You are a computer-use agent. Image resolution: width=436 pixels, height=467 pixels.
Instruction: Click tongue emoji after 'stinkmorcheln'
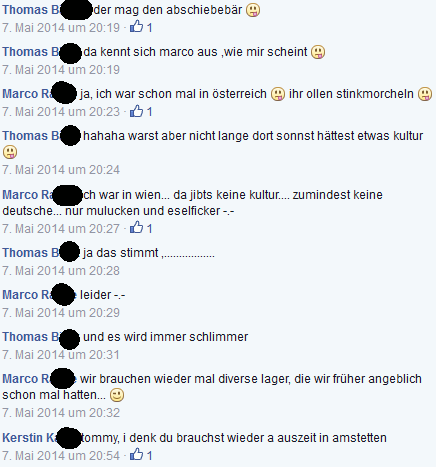point(425,94)
